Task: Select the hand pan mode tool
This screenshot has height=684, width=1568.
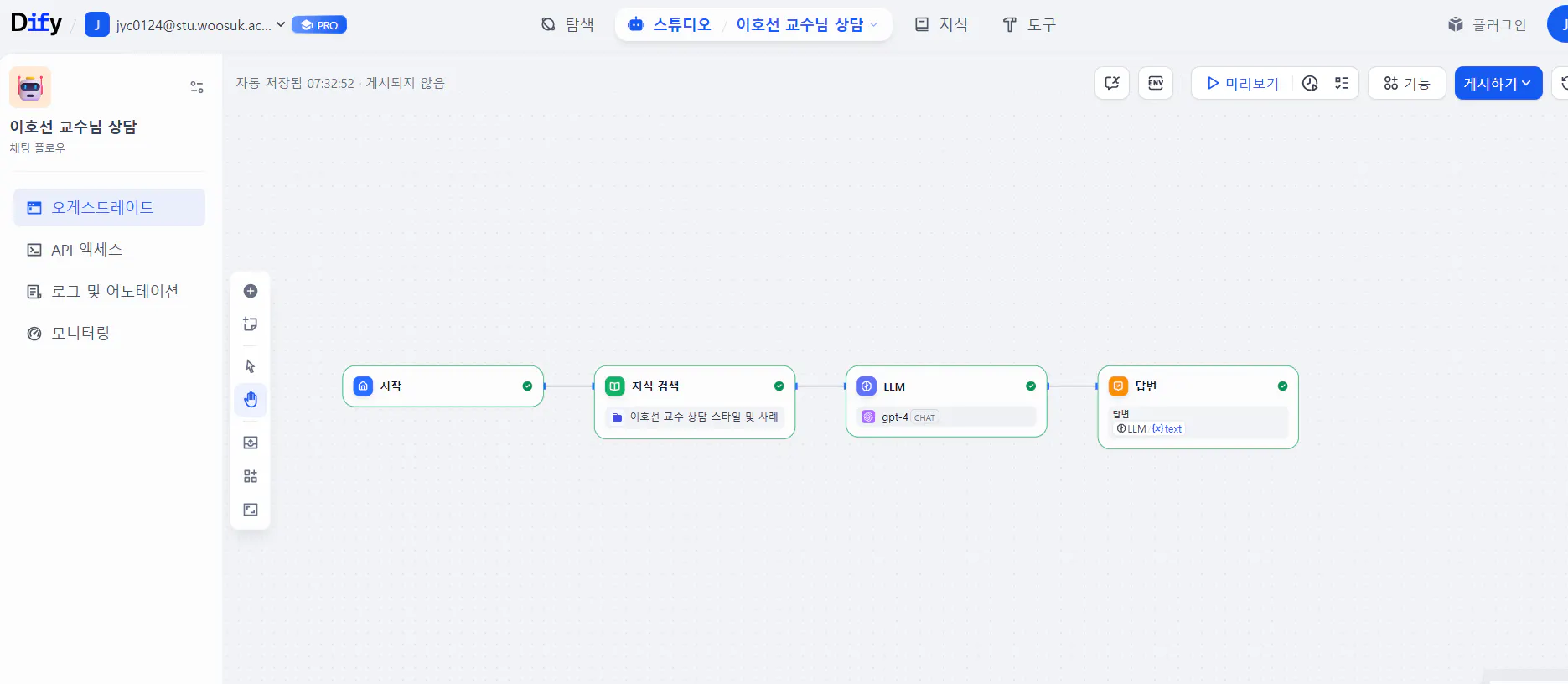Action: 251,400
